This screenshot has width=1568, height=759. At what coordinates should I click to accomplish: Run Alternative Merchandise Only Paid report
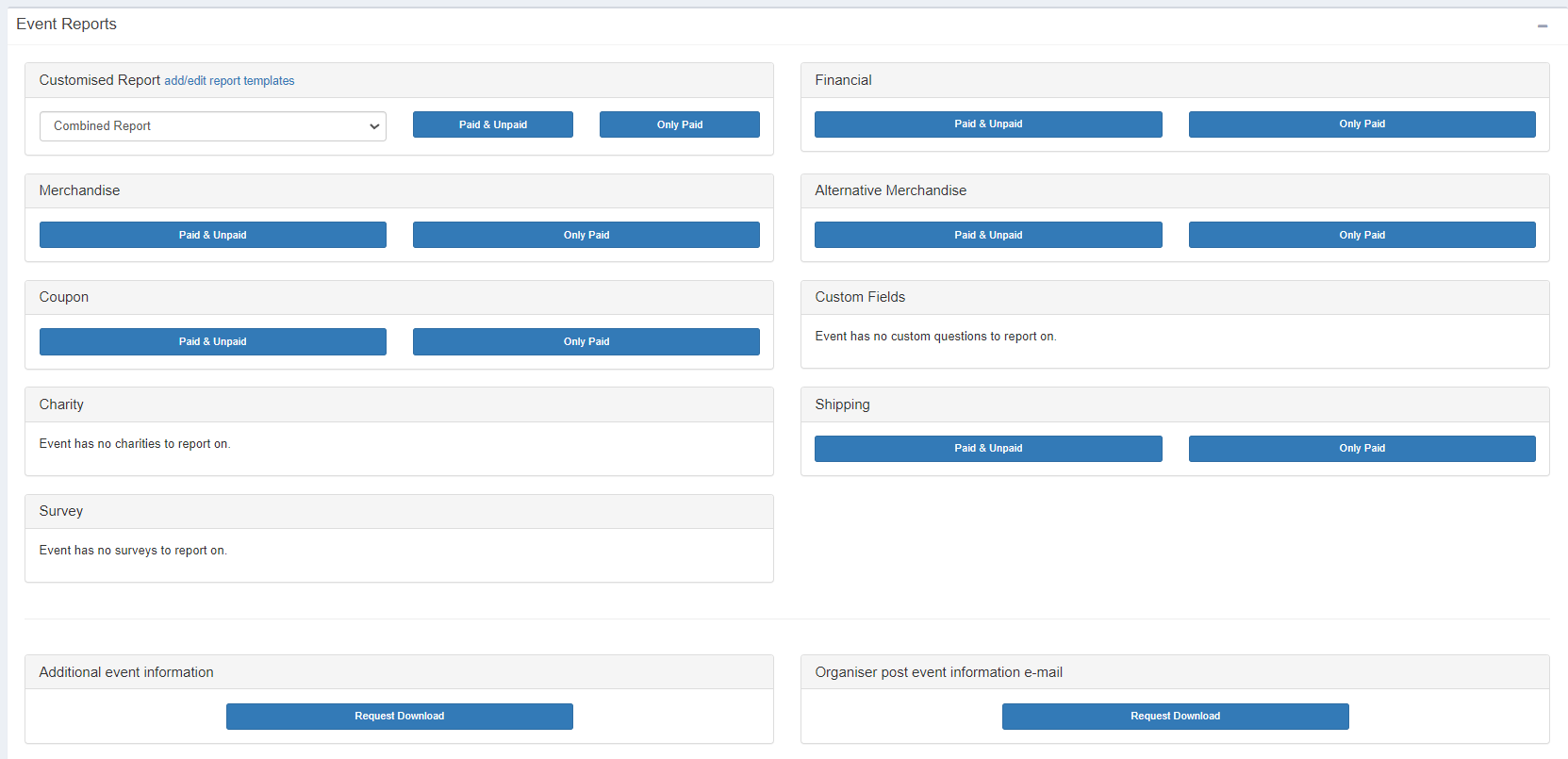(1362, 235)
